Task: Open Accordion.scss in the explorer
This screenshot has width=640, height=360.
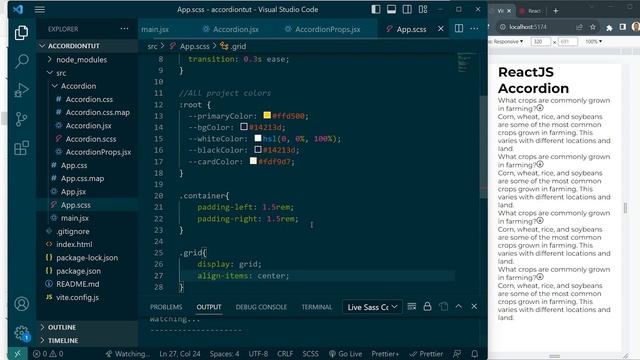Action: coord(91,139)
